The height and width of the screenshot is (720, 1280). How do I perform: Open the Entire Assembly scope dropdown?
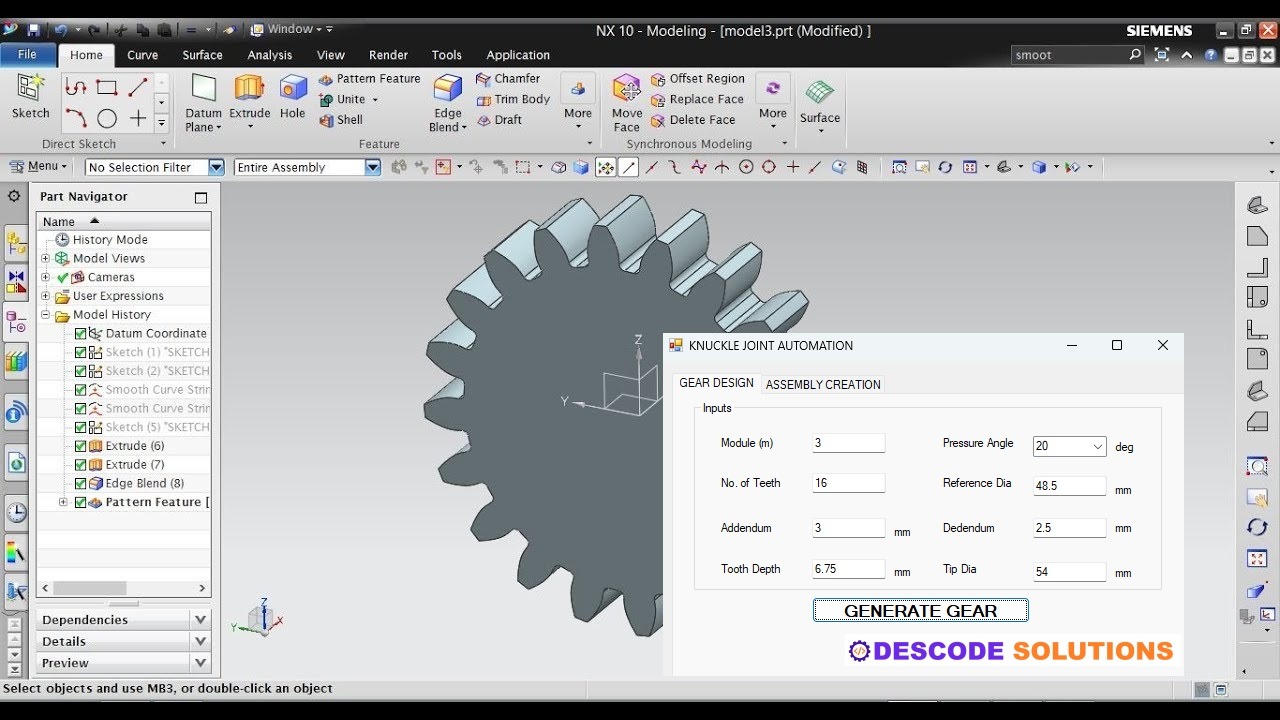pyautogui.click(x=371, y=167)
